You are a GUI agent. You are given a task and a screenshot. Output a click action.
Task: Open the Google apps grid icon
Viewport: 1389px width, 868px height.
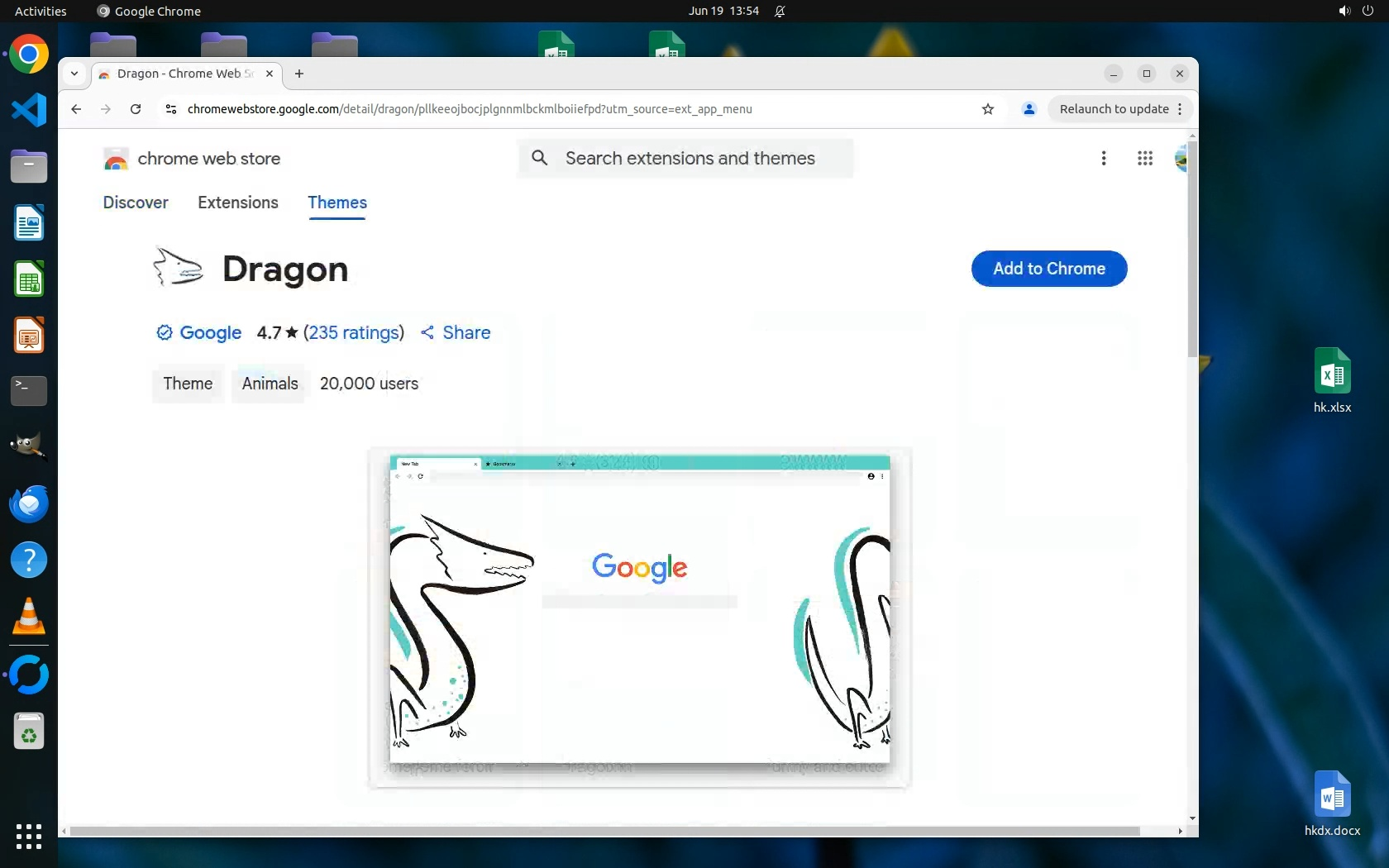[1144, 158]
